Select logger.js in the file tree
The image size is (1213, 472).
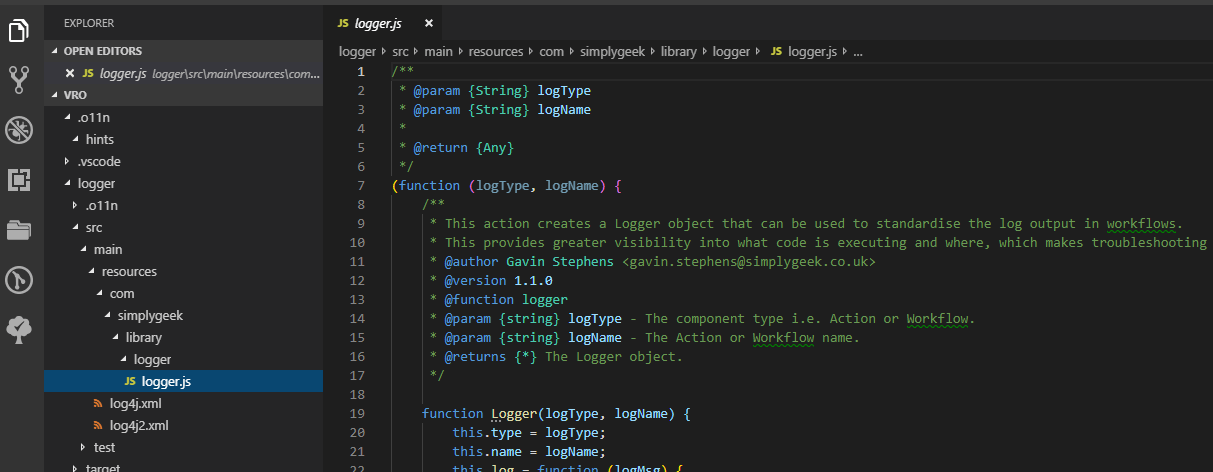tap(183, 381)
